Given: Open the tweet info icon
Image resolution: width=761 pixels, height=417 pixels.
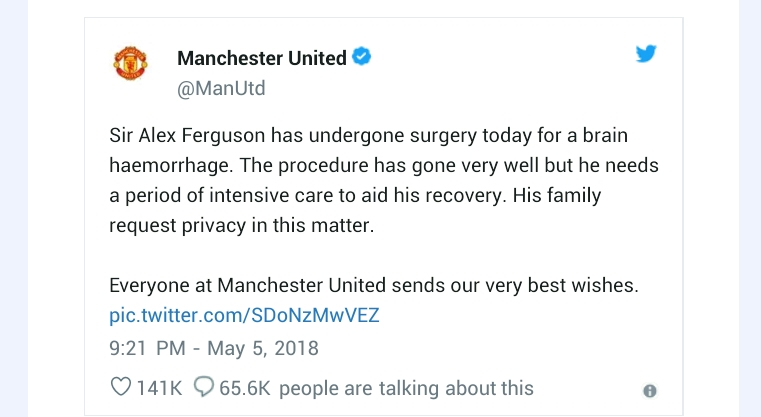Looking at the screenshot, I should pos(649,390).
